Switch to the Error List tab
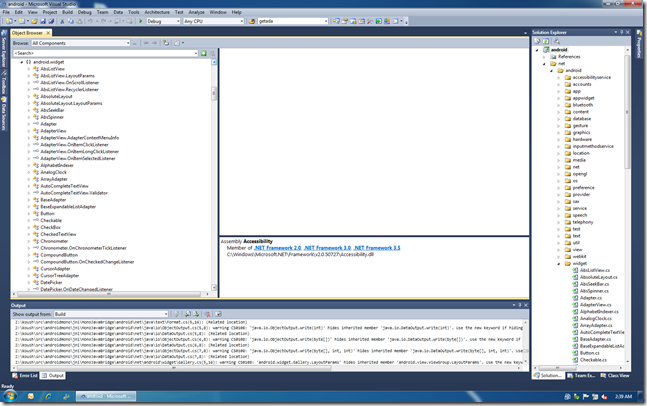 tap(25, 375)
